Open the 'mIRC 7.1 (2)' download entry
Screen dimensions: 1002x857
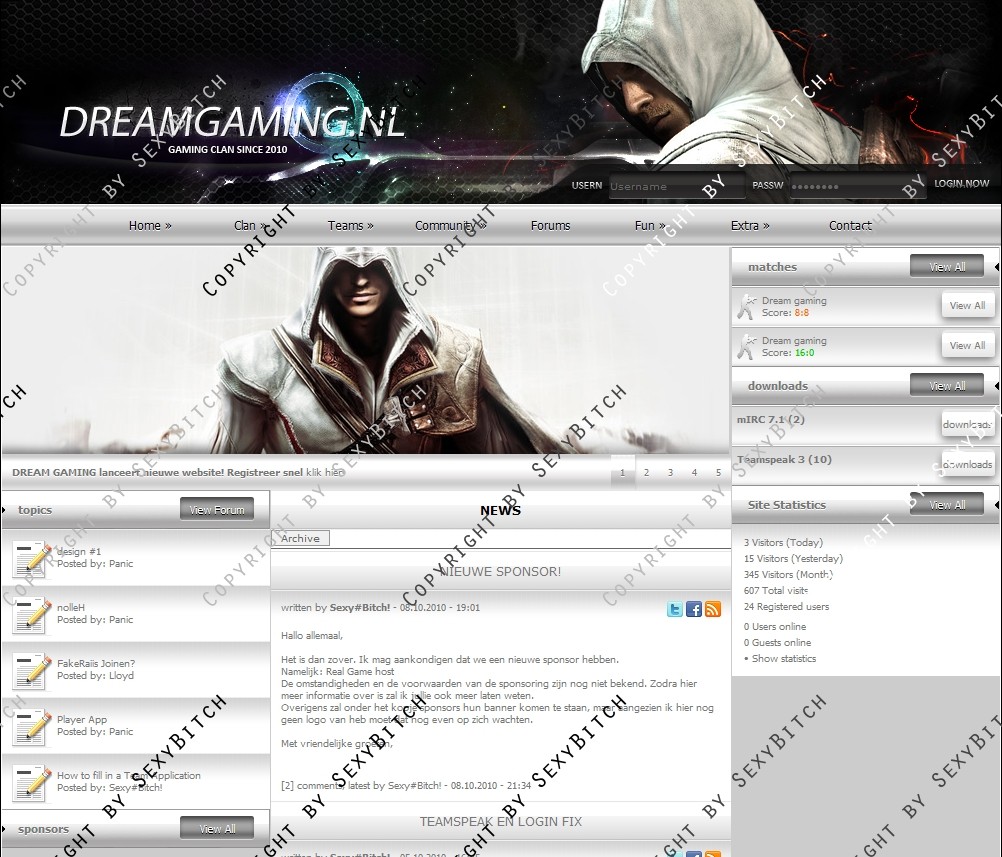pos(771,419)
